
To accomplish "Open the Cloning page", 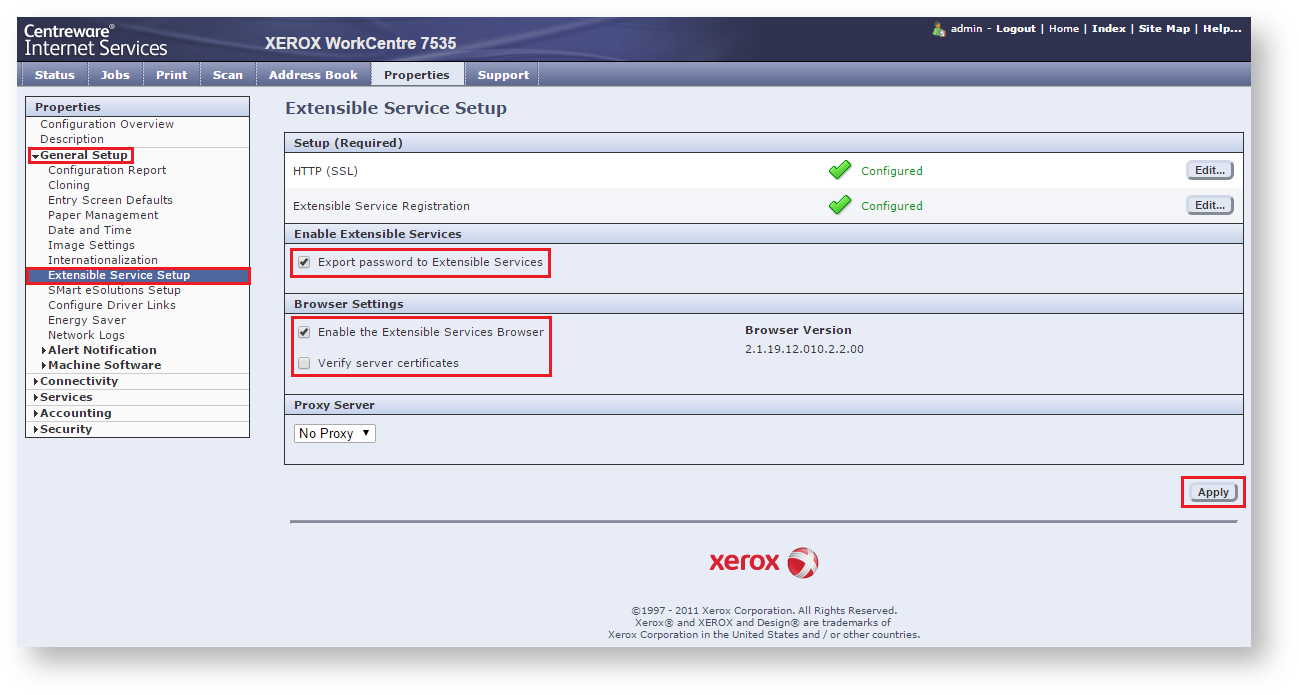I will [69, 185].
